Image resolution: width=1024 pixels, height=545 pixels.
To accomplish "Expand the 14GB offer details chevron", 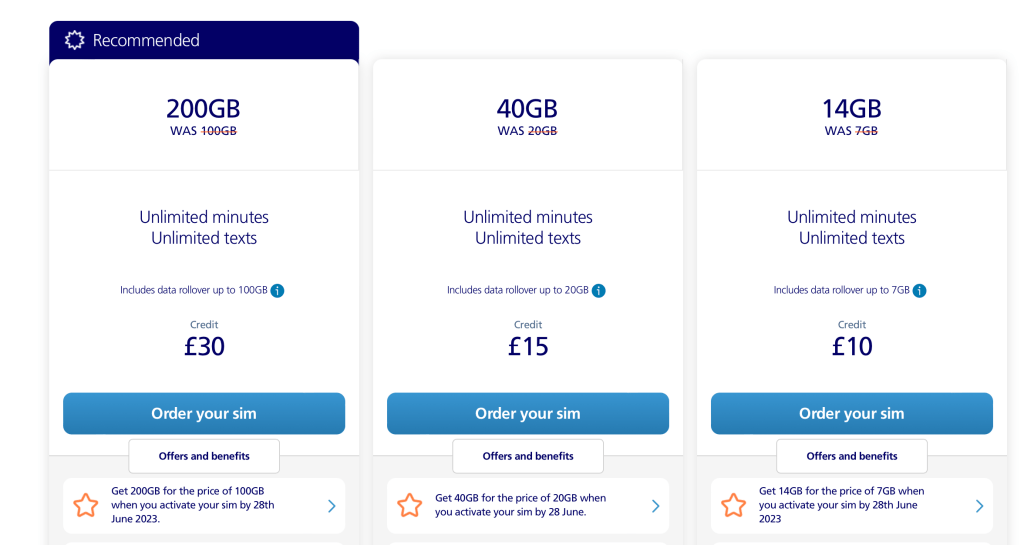I will [980, 506].
